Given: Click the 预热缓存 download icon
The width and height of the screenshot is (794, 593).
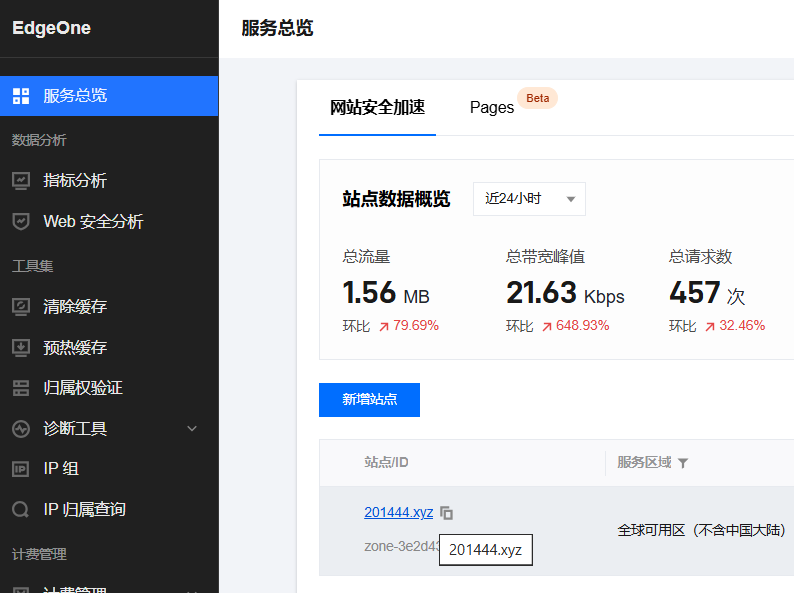Looking at the screenshot, I should 20,348.
